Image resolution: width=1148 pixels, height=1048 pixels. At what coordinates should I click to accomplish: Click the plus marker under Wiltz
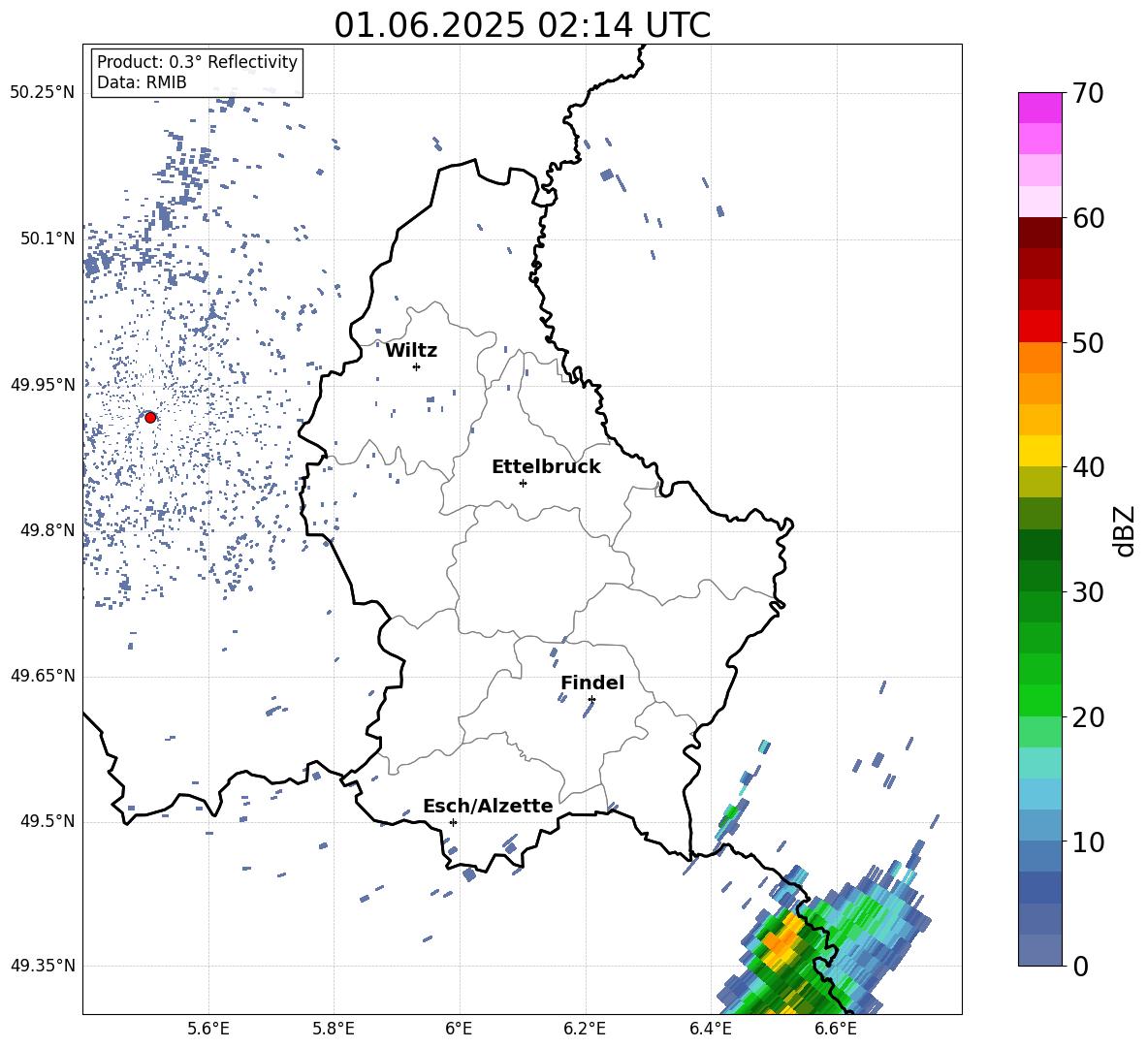click(416, 366)
